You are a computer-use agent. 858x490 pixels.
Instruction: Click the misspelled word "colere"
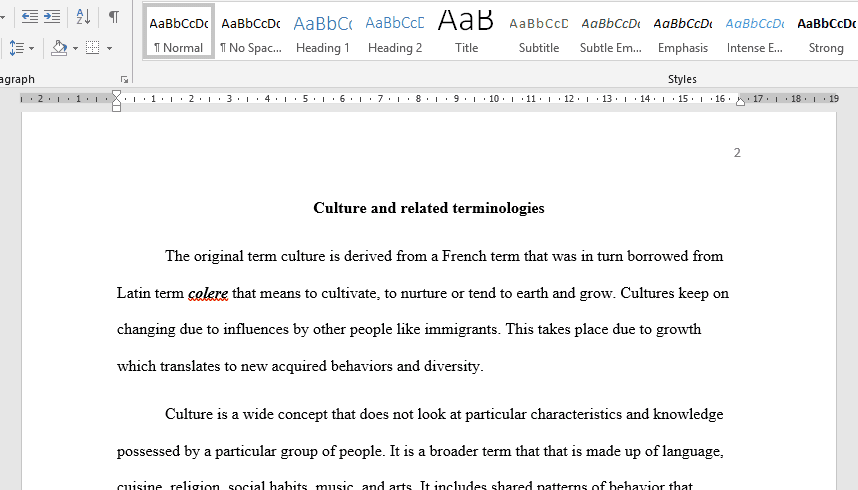[208, 294]
